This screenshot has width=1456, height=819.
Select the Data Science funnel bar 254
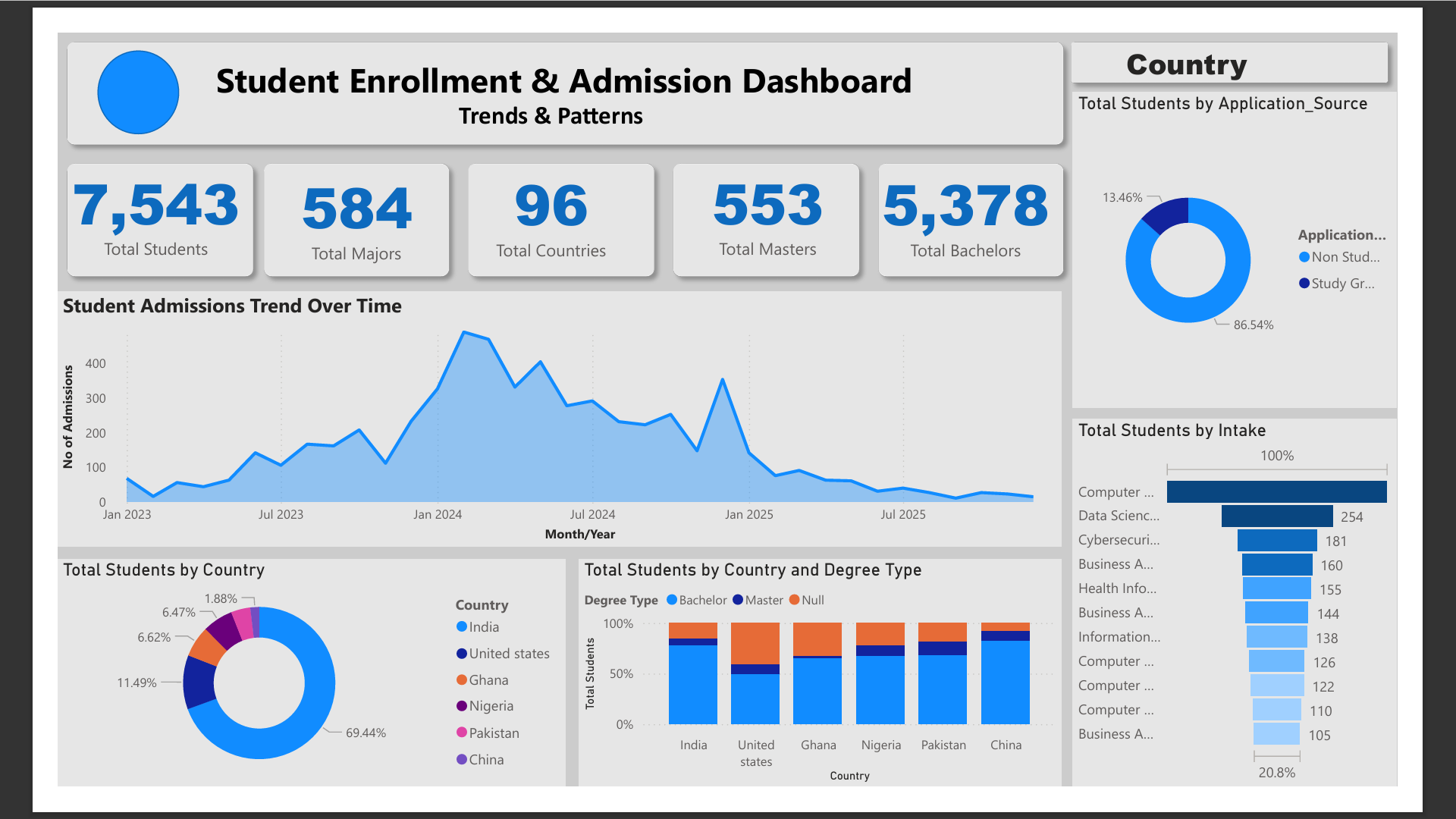click(1276, 516)
